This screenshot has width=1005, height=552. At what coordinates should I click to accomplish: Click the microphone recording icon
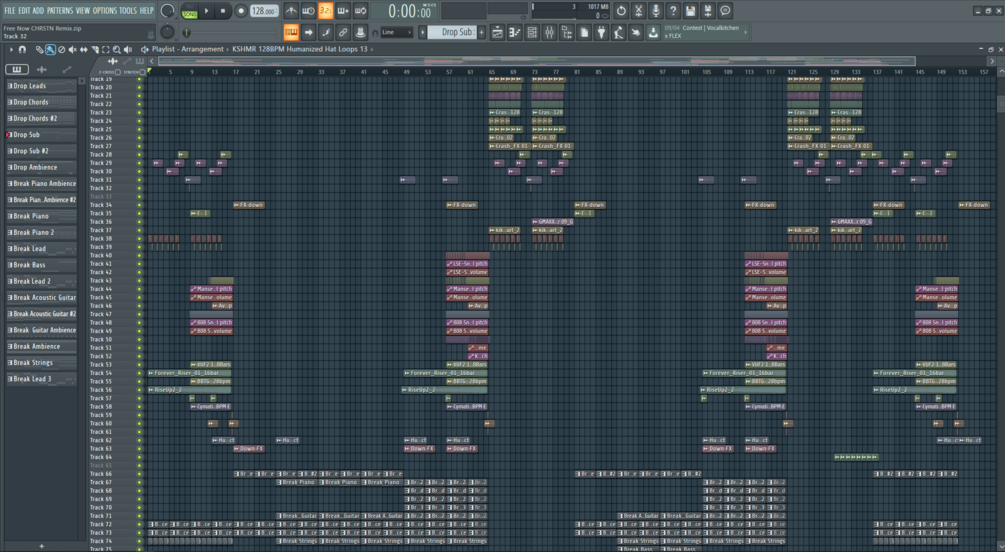tap(656, 10)
